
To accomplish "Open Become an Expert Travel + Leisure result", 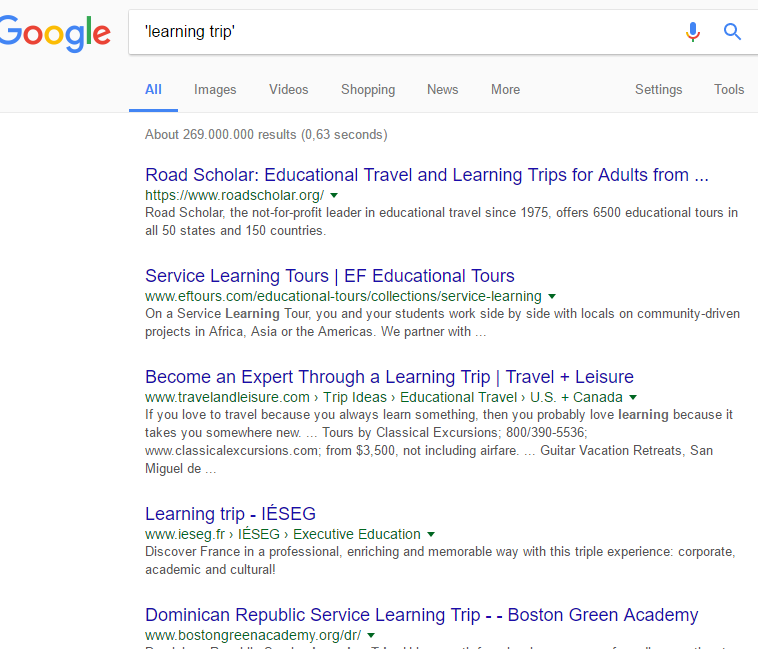I will tap(389, 377).
